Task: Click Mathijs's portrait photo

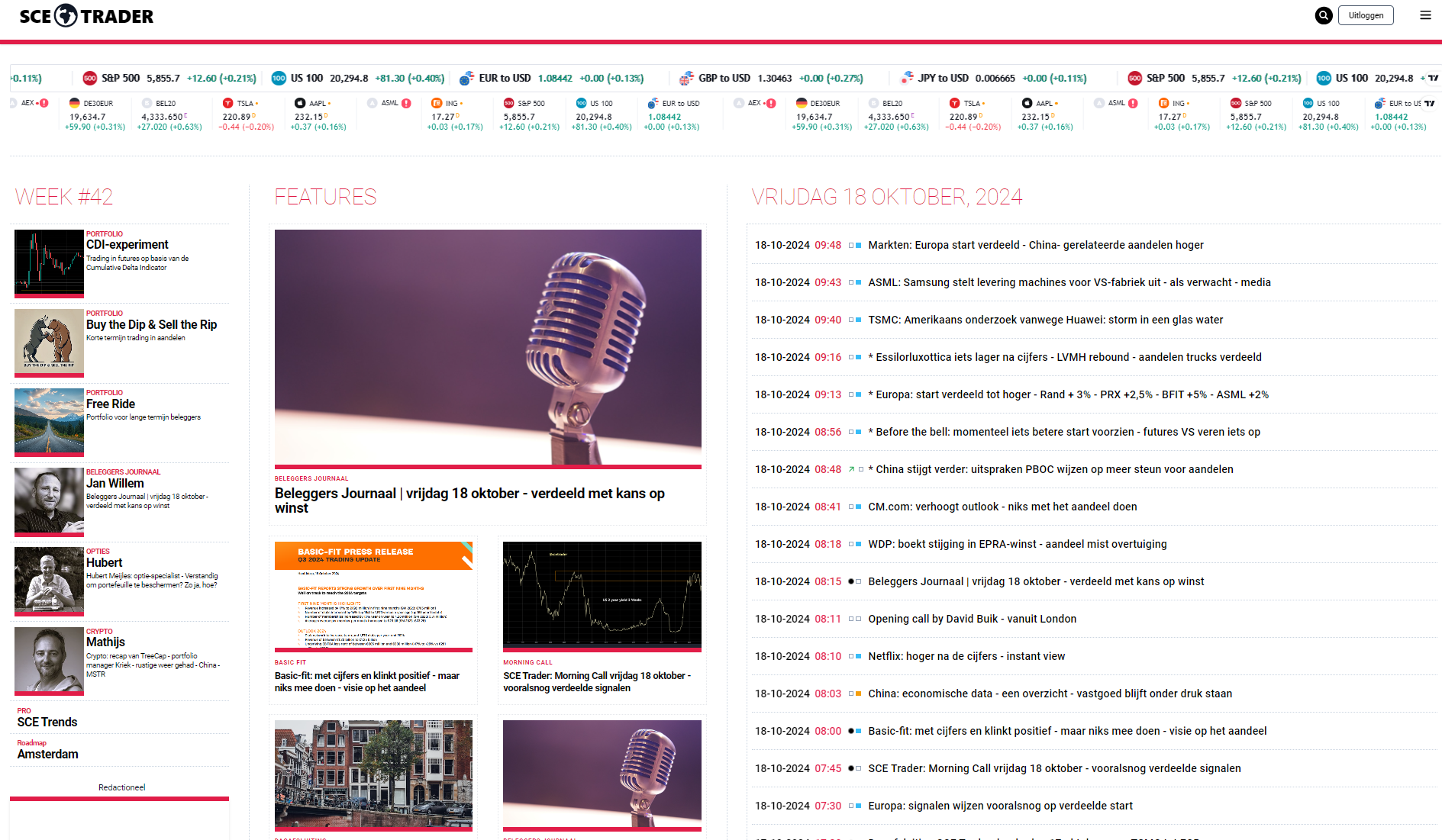Action: coord(49,660)
